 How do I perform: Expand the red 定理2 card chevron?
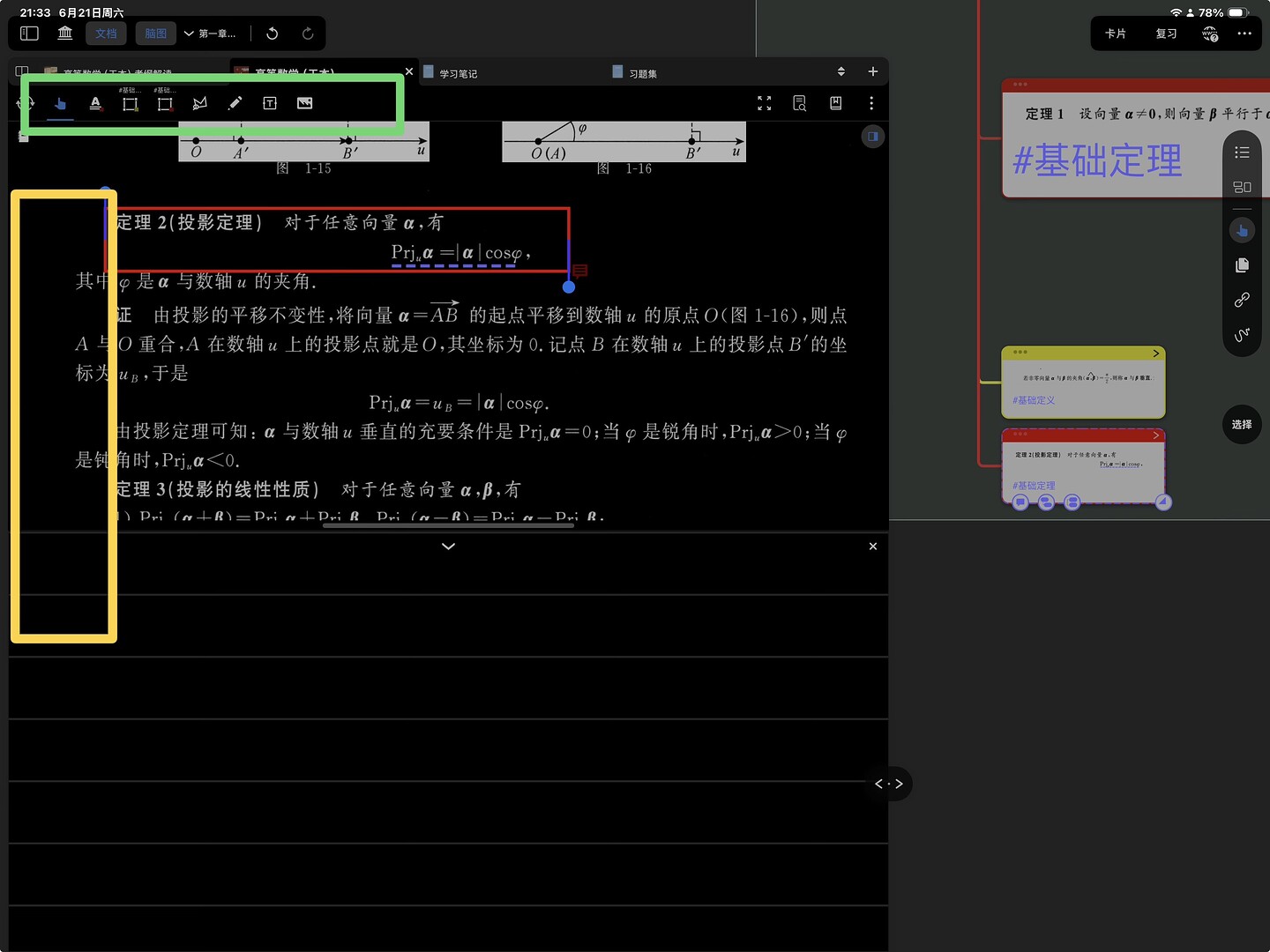tap(1155, 435)
